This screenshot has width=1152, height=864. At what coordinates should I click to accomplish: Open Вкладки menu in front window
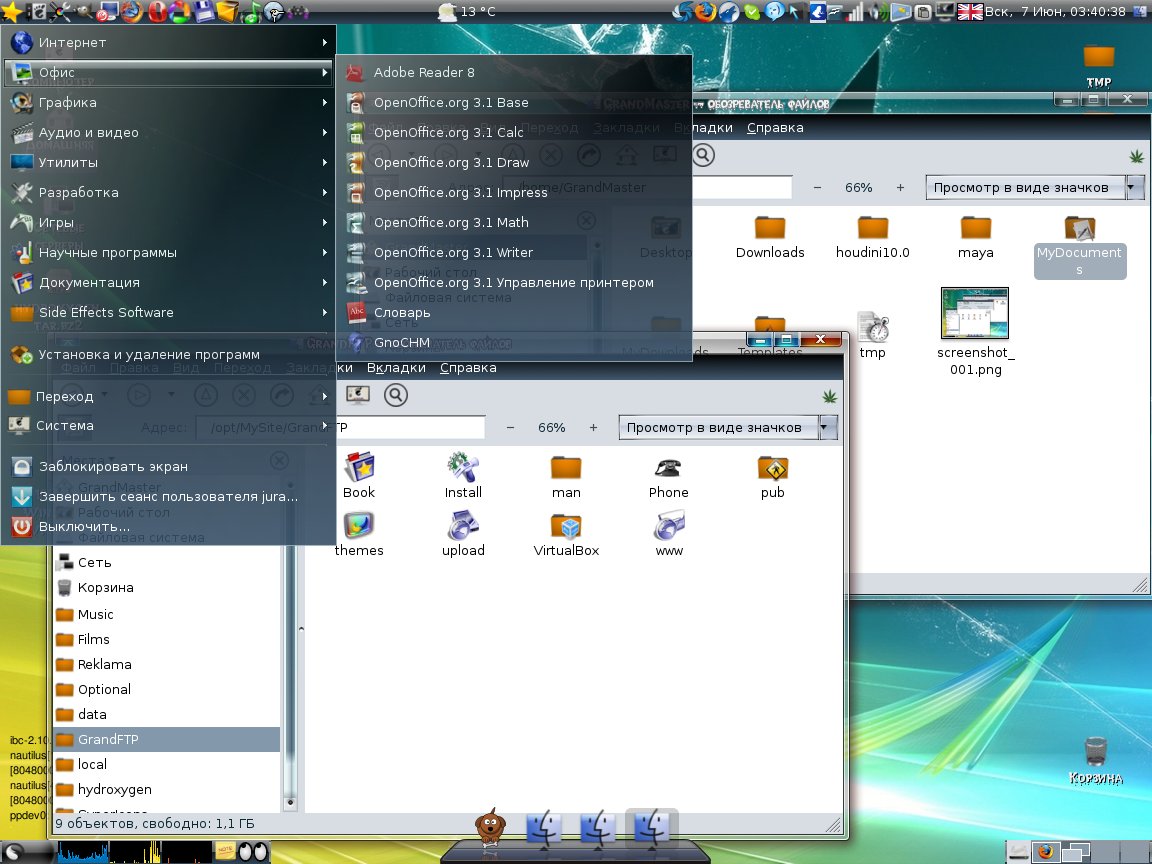pyautogui.click(x=396, y=368)
